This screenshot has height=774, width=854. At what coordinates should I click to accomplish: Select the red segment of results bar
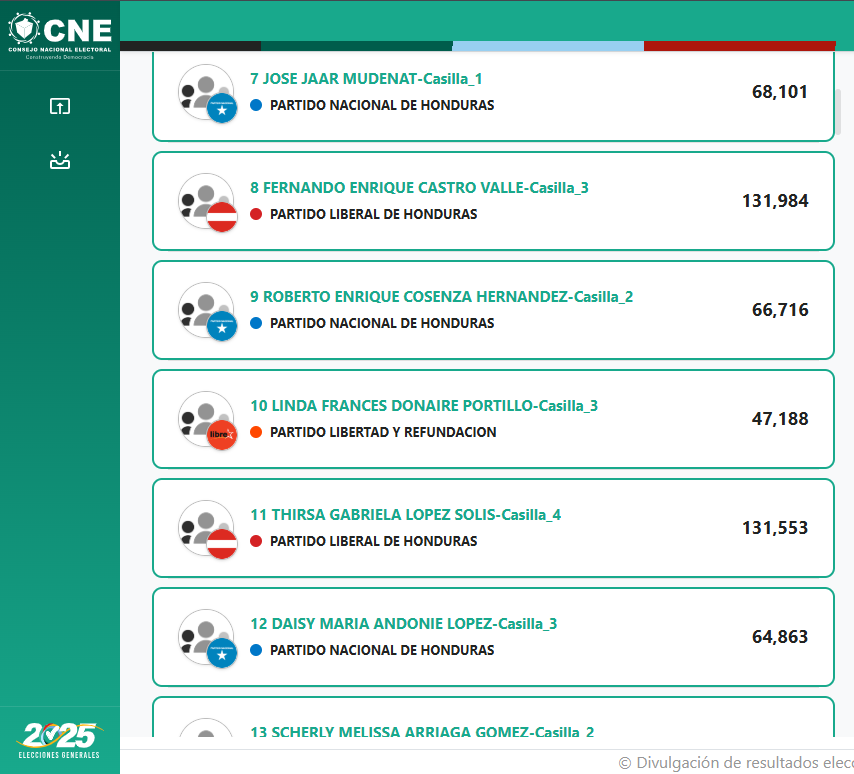[740, 46]
